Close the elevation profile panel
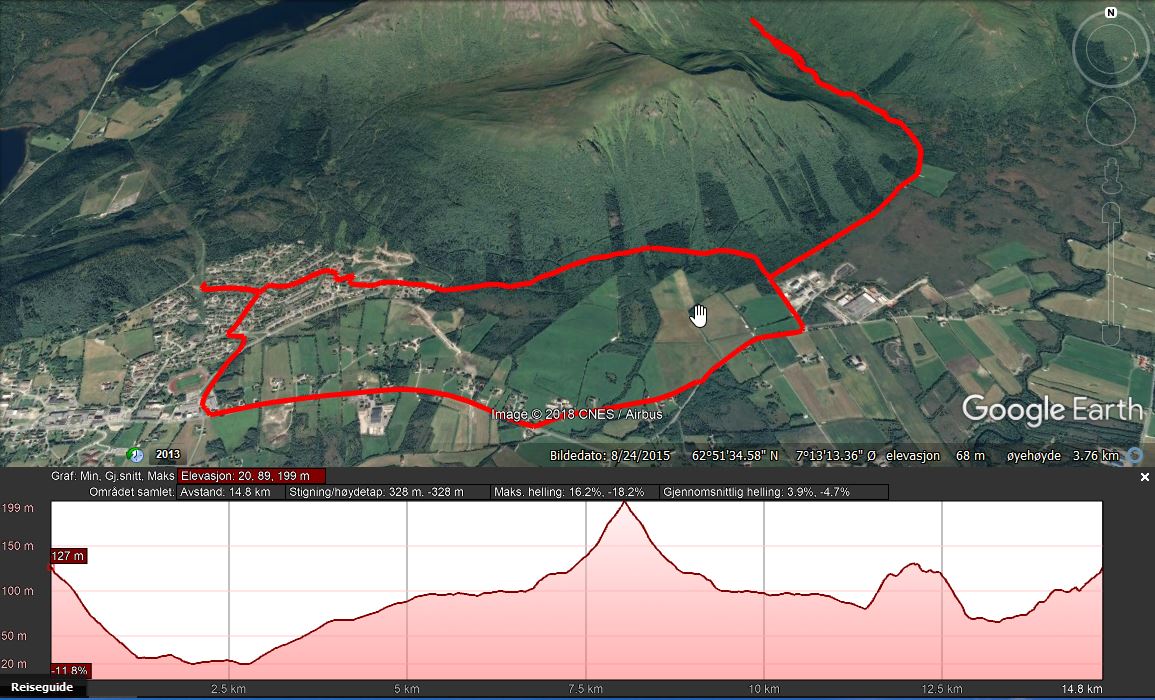Image resolution: width=1155 pixels, height=700 pixels. 1145,477
